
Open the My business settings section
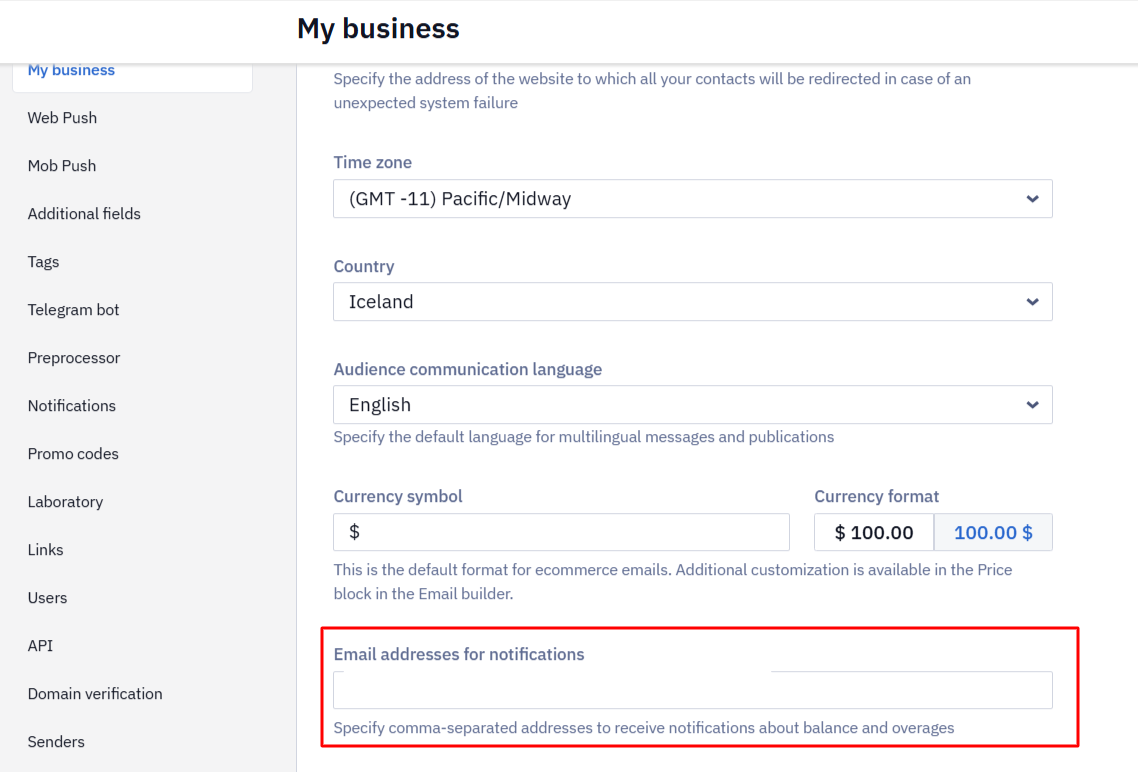[71, 70]
